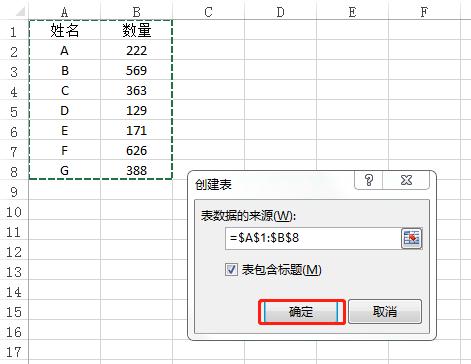The height and width of the screenshot is (364, 471).
Task: Click cell A3 with name B
Action: click(x=65, y=70)
